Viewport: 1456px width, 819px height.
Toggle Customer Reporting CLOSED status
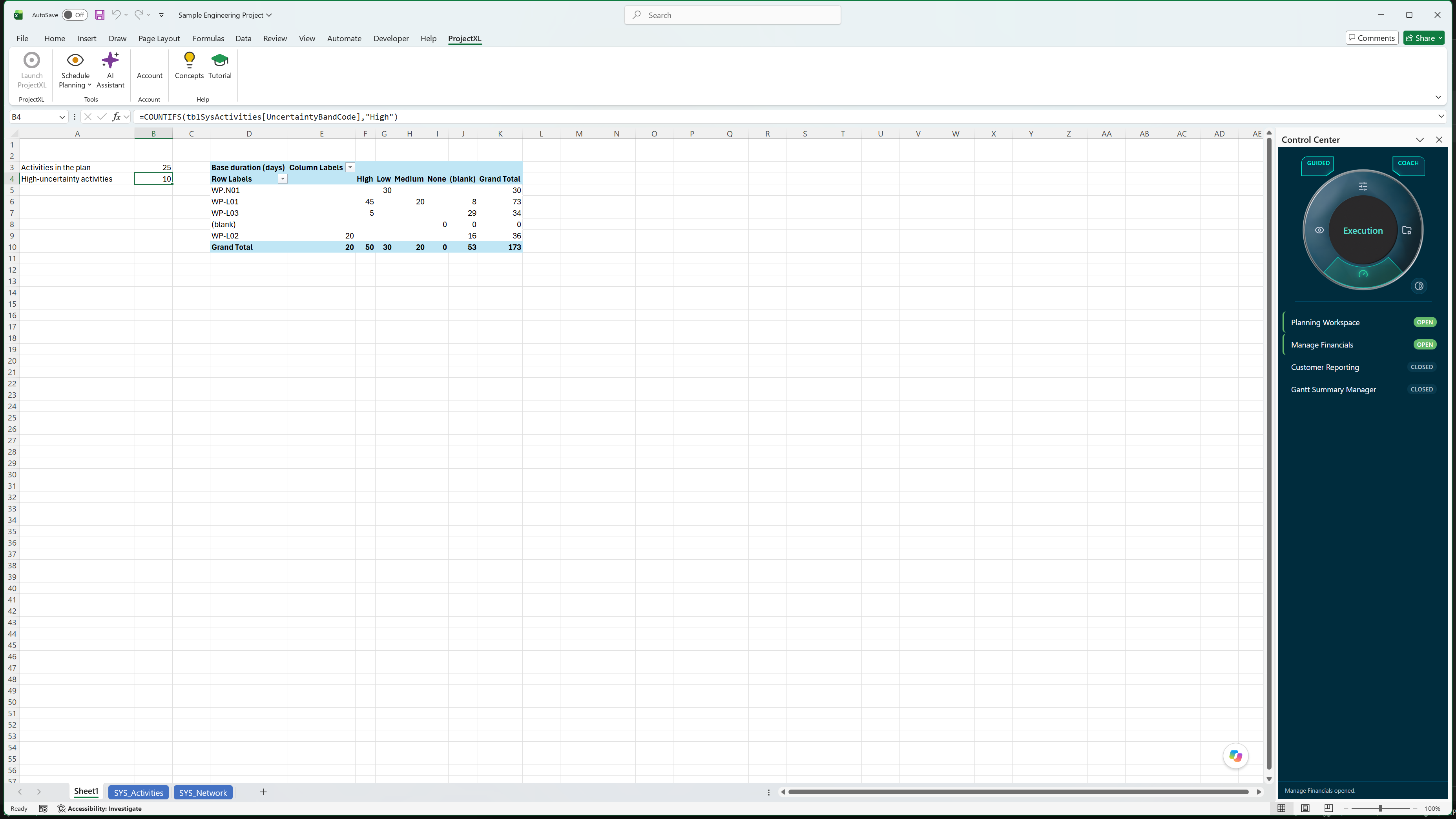coord(1421,367)
